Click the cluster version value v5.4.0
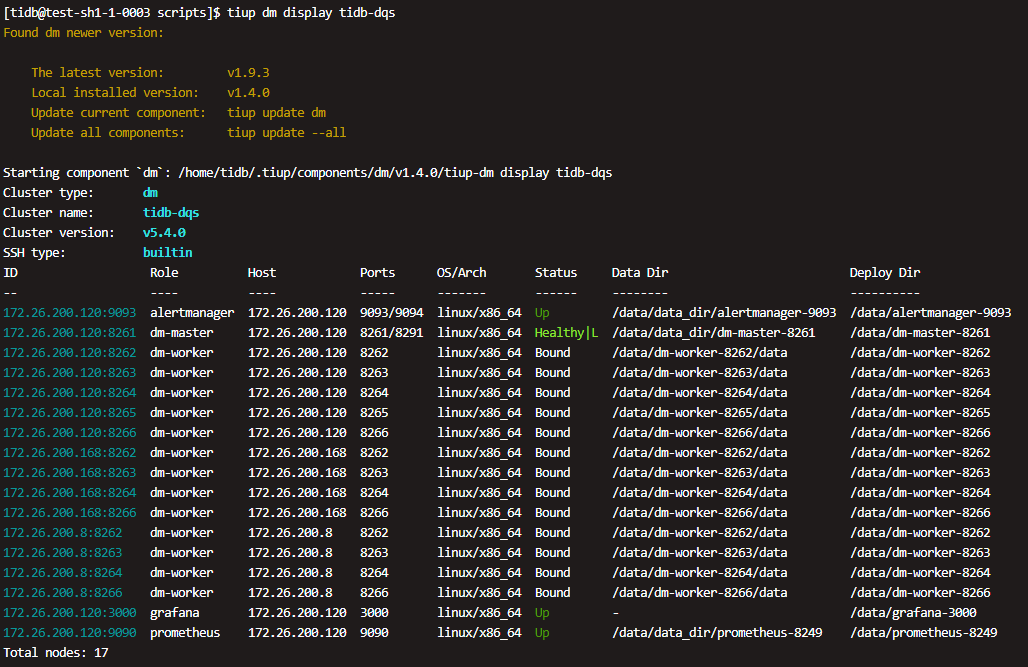Screen dimensions: 1028x667 point(164,233)
